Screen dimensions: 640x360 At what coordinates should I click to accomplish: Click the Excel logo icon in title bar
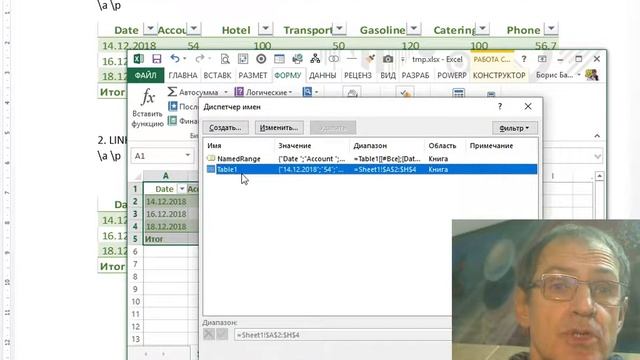coord(138,59)
